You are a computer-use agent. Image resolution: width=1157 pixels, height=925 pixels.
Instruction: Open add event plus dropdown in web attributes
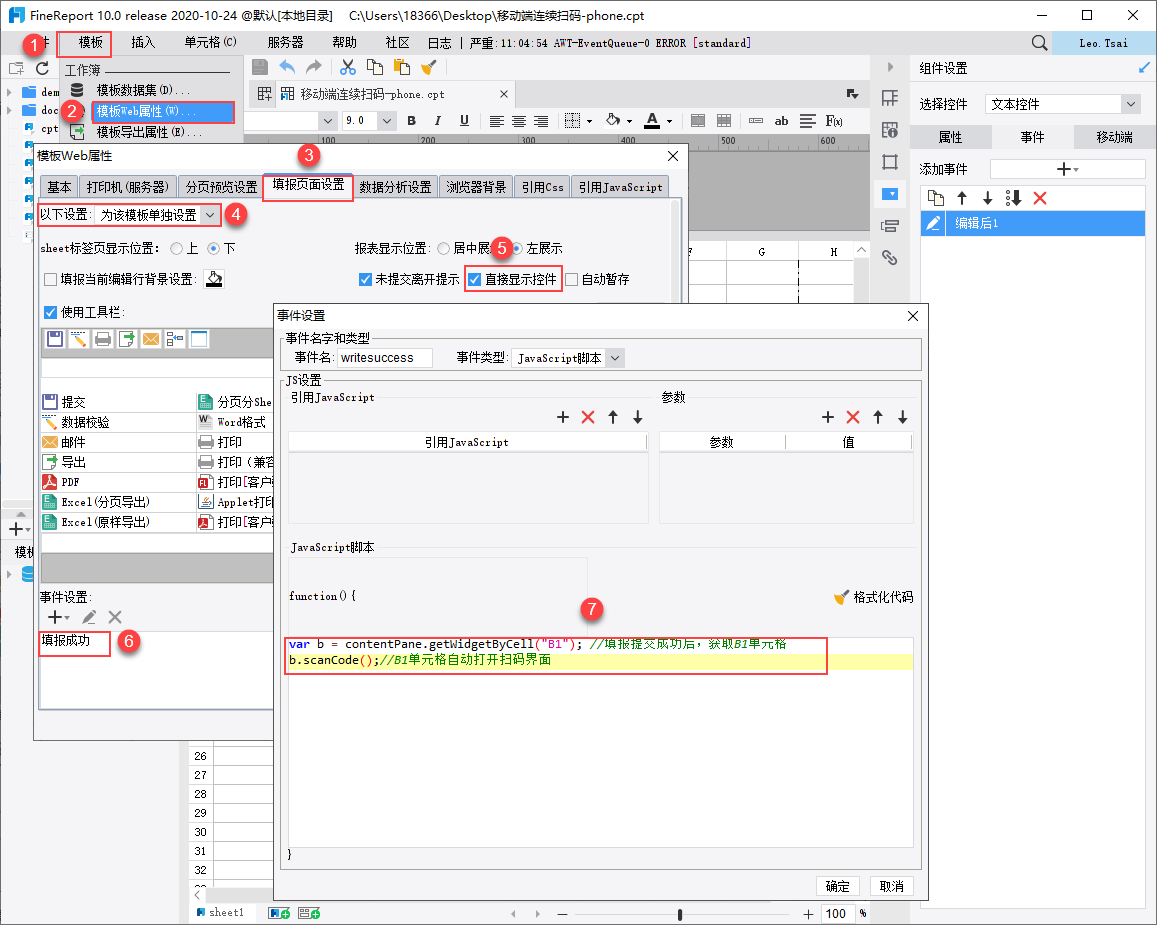(x=58, y=617)
